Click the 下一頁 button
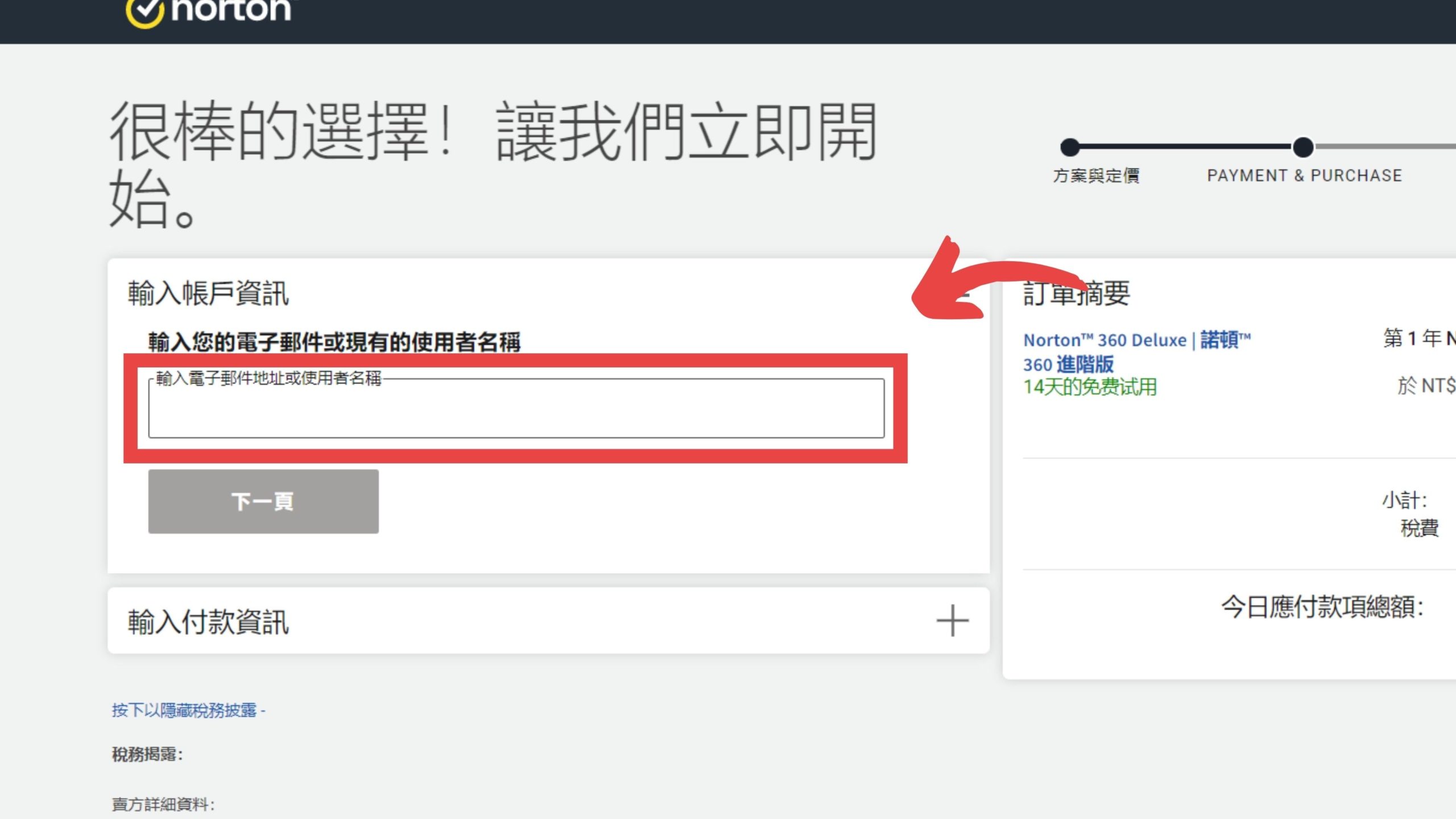Image resolution: width=1456 pixels, height=819 pixels. [263, 501]
